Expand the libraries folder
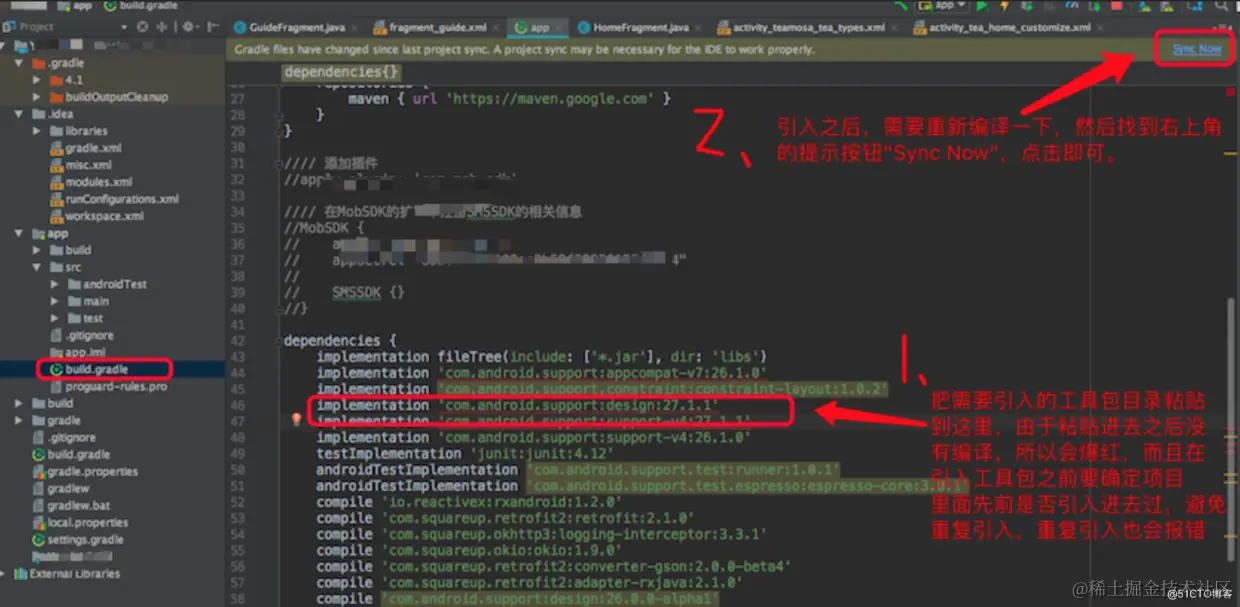 tap(37, 131)
